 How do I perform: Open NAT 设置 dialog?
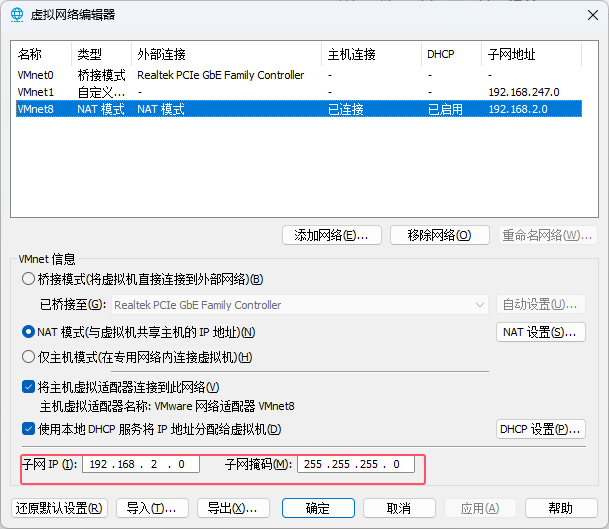pos(540,332)
